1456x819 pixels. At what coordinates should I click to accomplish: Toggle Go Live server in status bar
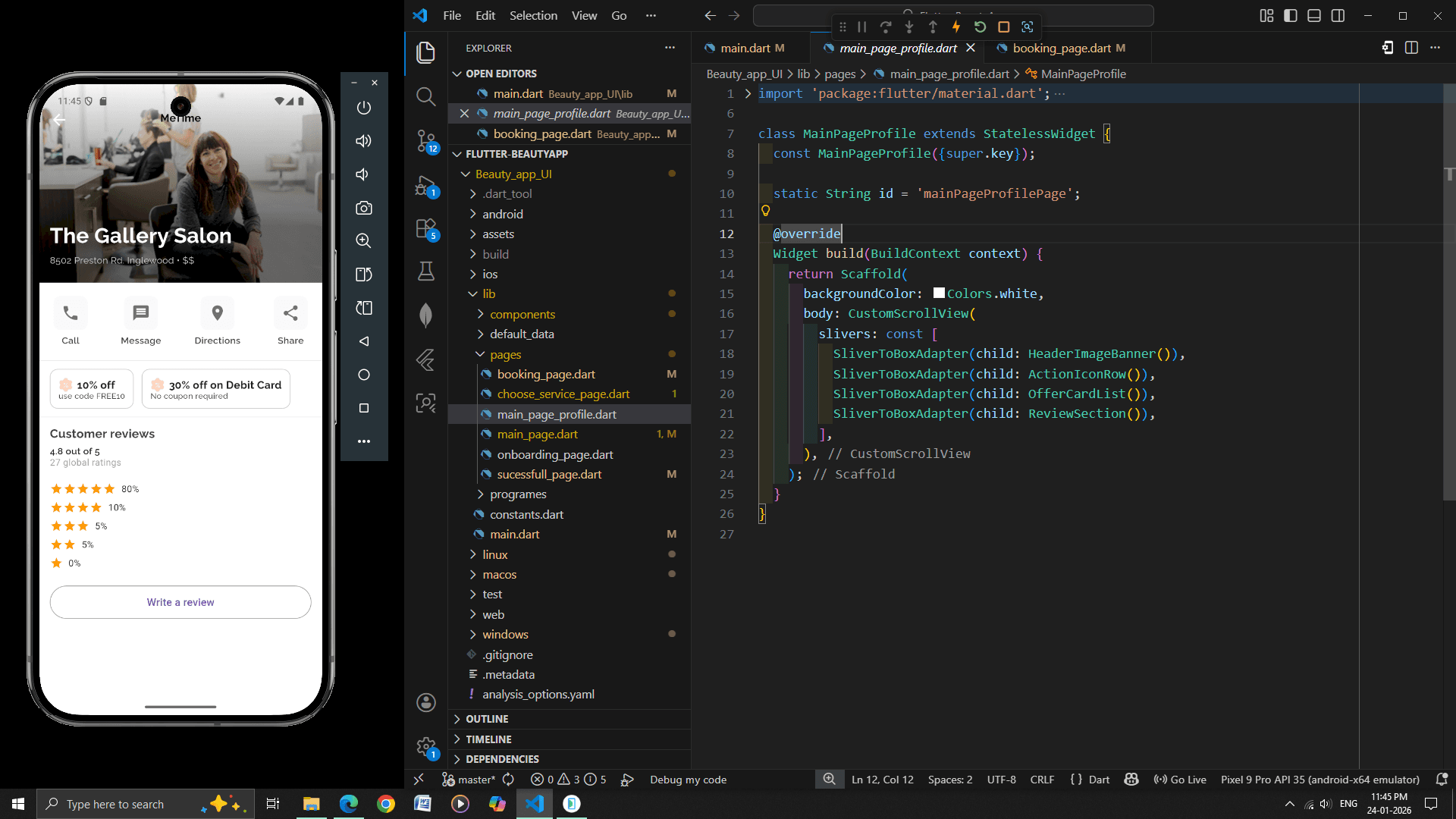pyautogui.click(x=1180, y=780)
